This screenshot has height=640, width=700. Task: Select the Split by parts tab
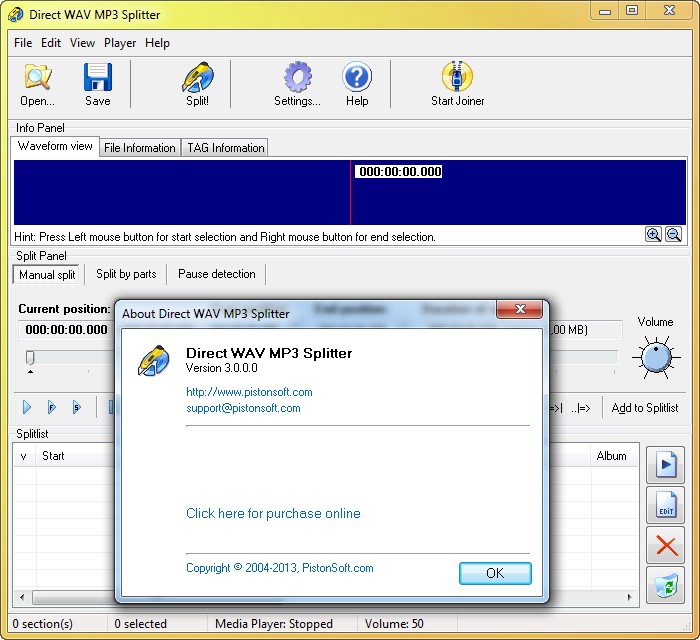click(x=126, y=274)
